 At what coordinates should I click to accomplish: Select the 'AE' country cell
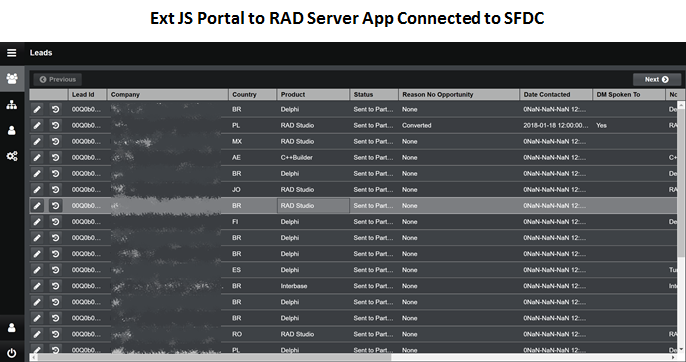[252, 158]
